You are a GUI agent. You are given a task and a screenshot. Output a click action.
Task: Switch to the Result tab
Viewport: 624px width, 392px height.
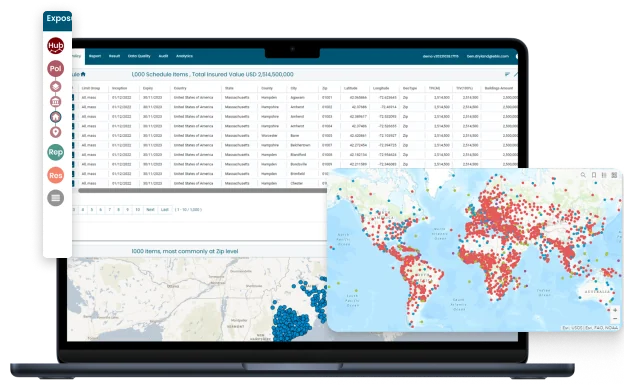tap(114, 56)
